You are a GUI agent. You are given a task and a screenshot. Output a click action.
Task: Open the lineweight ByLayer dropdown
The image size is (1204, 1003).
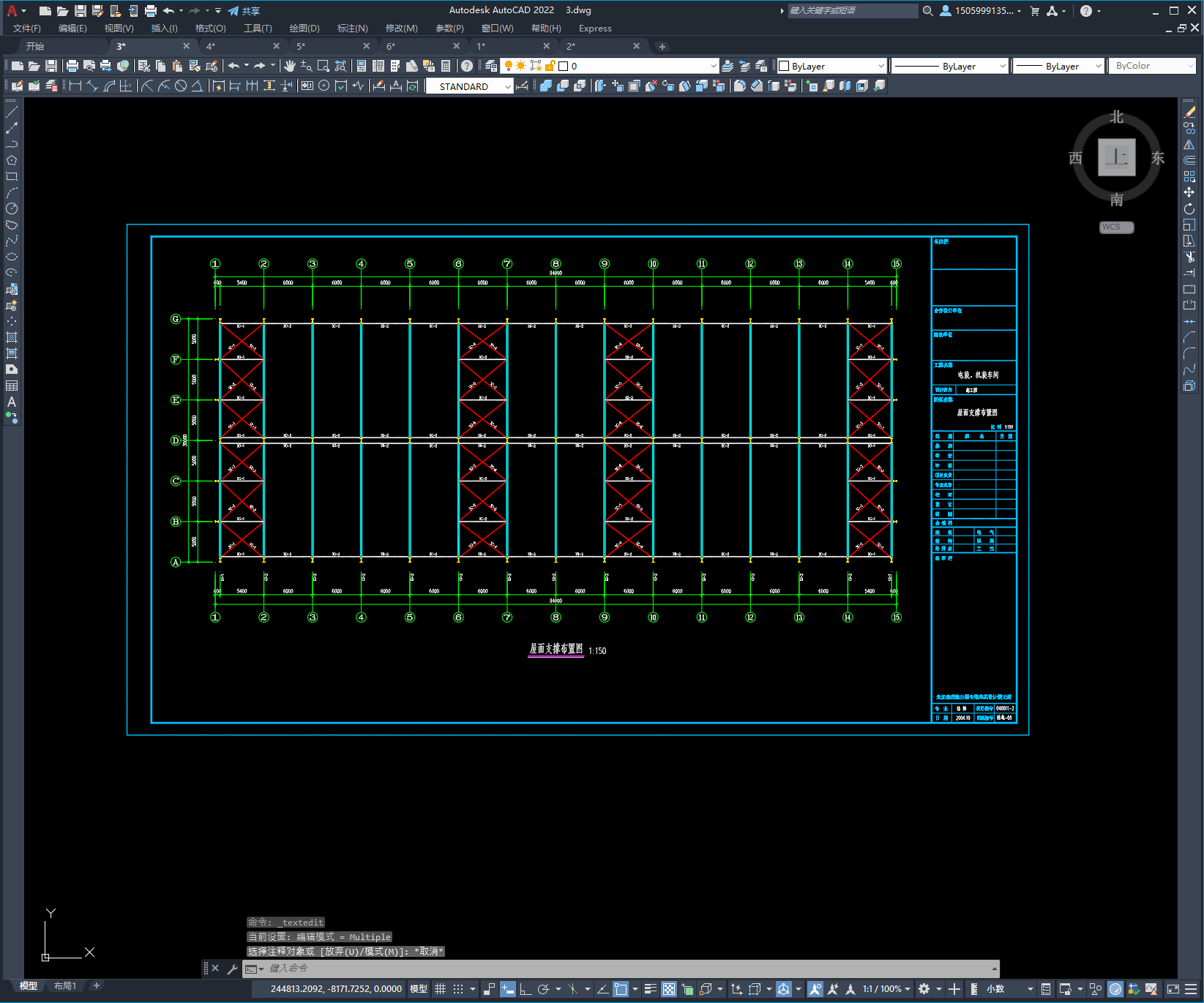(x=1059, y=66)
